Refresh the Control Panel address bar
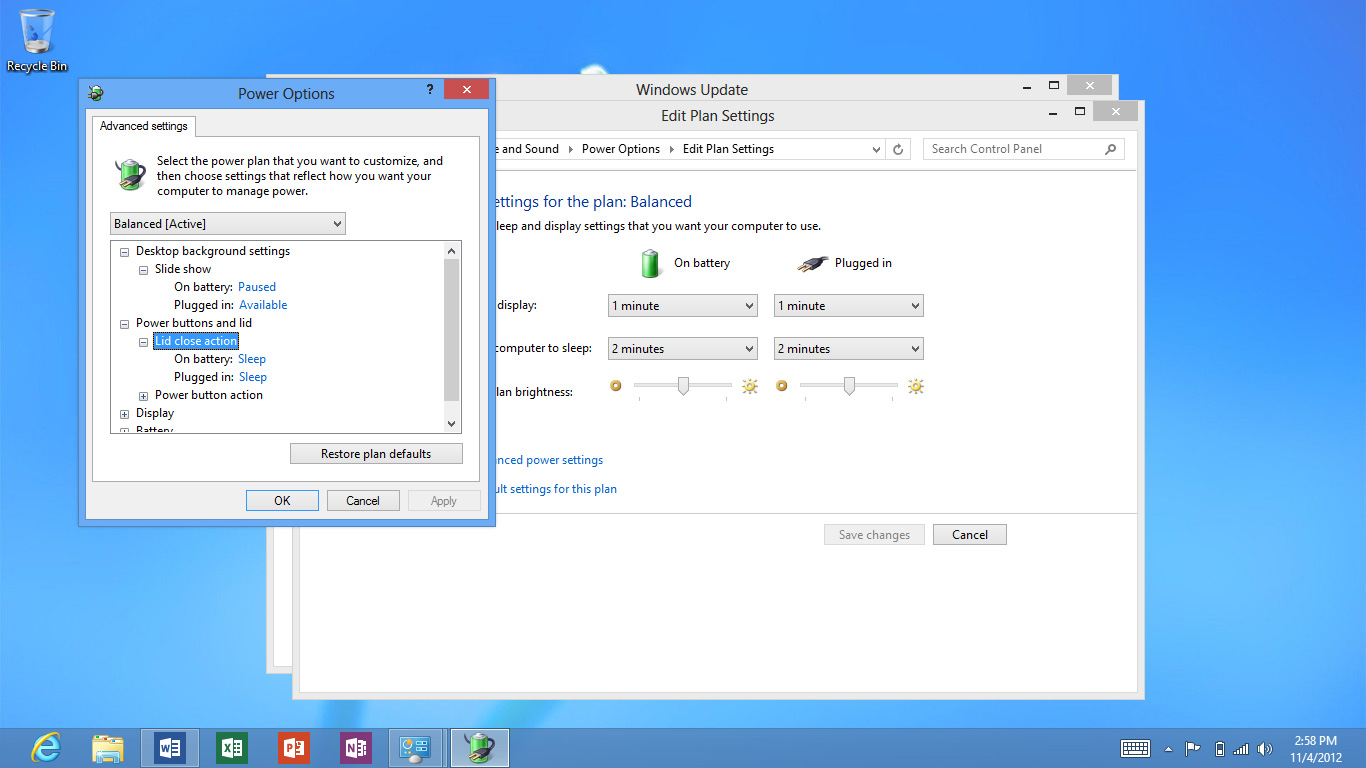Image resolution: width=1366 pixels, height=768 pixels. [898, 149]
